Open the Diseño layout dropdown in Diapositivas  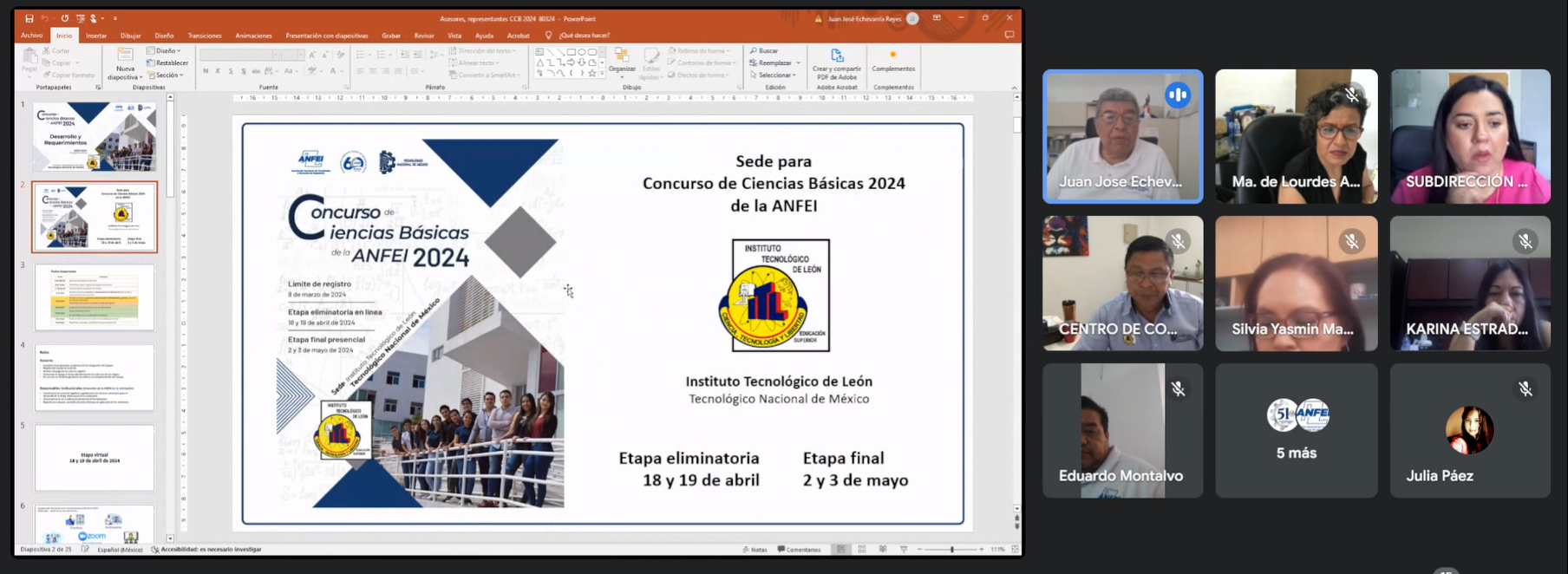tap(164, 51)
